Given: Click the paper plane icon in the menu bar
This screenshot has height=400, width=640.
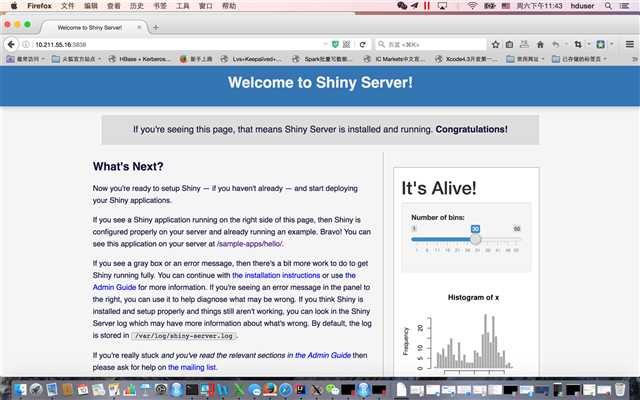Looking at the screenshot, I should click(415, 6).
